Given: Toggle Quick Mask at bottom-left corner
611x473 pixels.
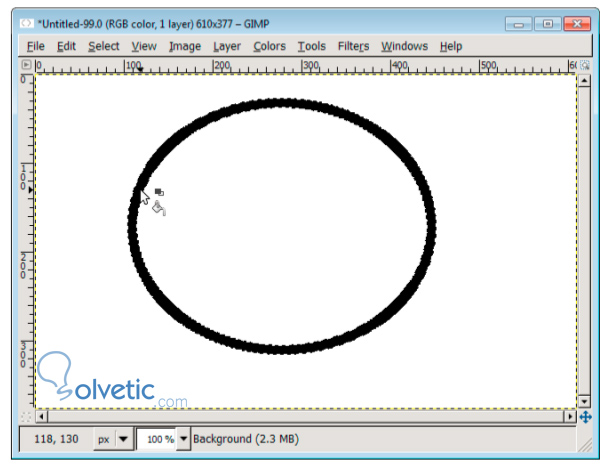Looking at the screenshot, I should [x=26, y=417].
